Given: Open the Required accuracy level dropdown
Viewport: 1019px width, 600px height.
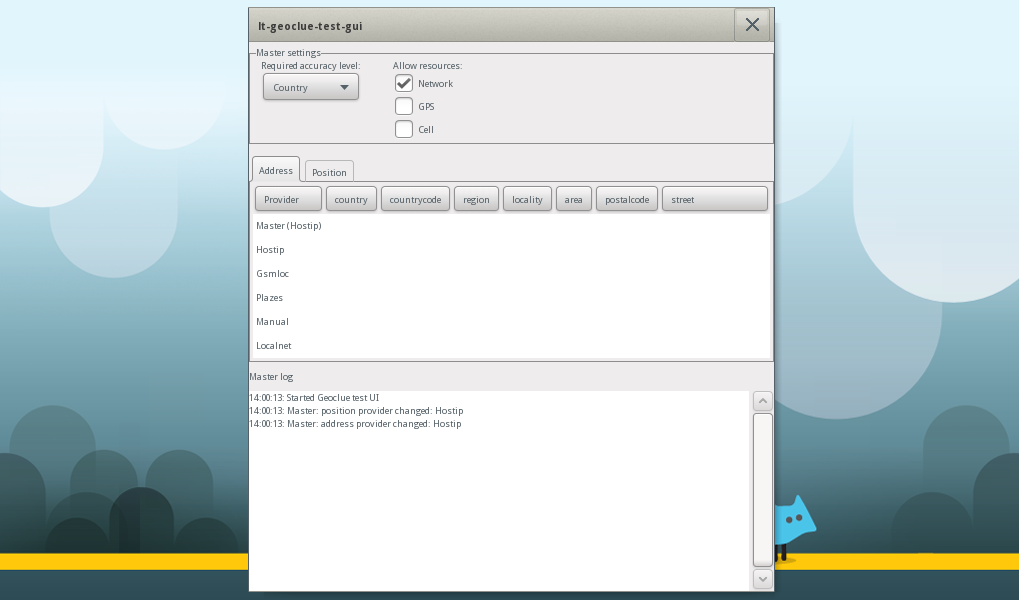Looking at the screenshot, I should point(311,87).
